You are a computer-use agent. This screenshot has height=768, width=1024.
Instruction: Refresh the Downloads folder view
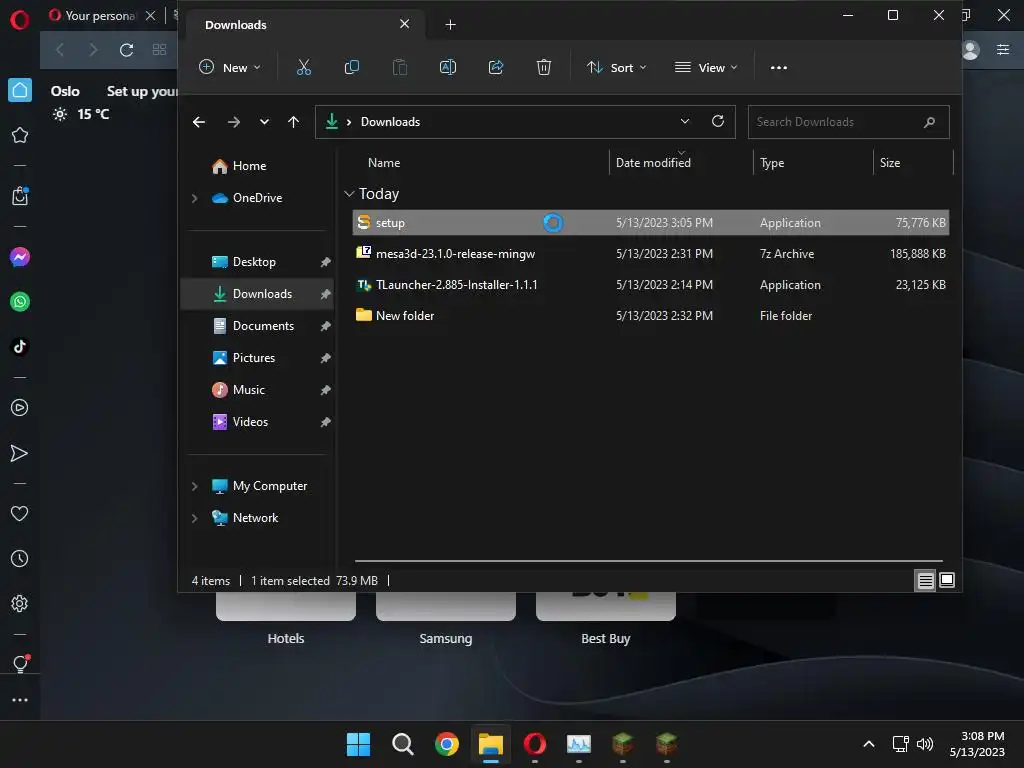[x=718, y=121]
